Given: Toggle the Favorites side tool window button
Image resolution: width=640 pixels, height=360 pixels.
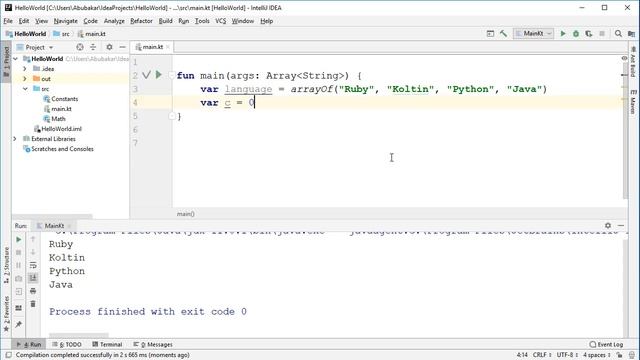Looking at the screenshot, I should (x=6, y=314).
